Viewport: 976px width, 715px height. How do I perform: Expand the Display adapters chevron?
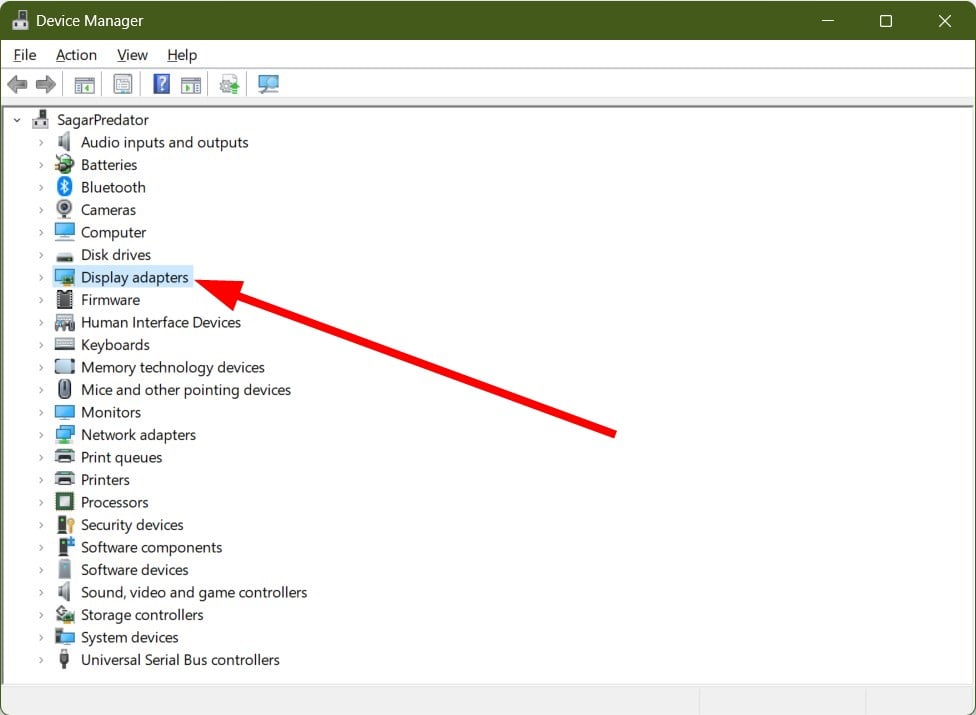point(41,278)
